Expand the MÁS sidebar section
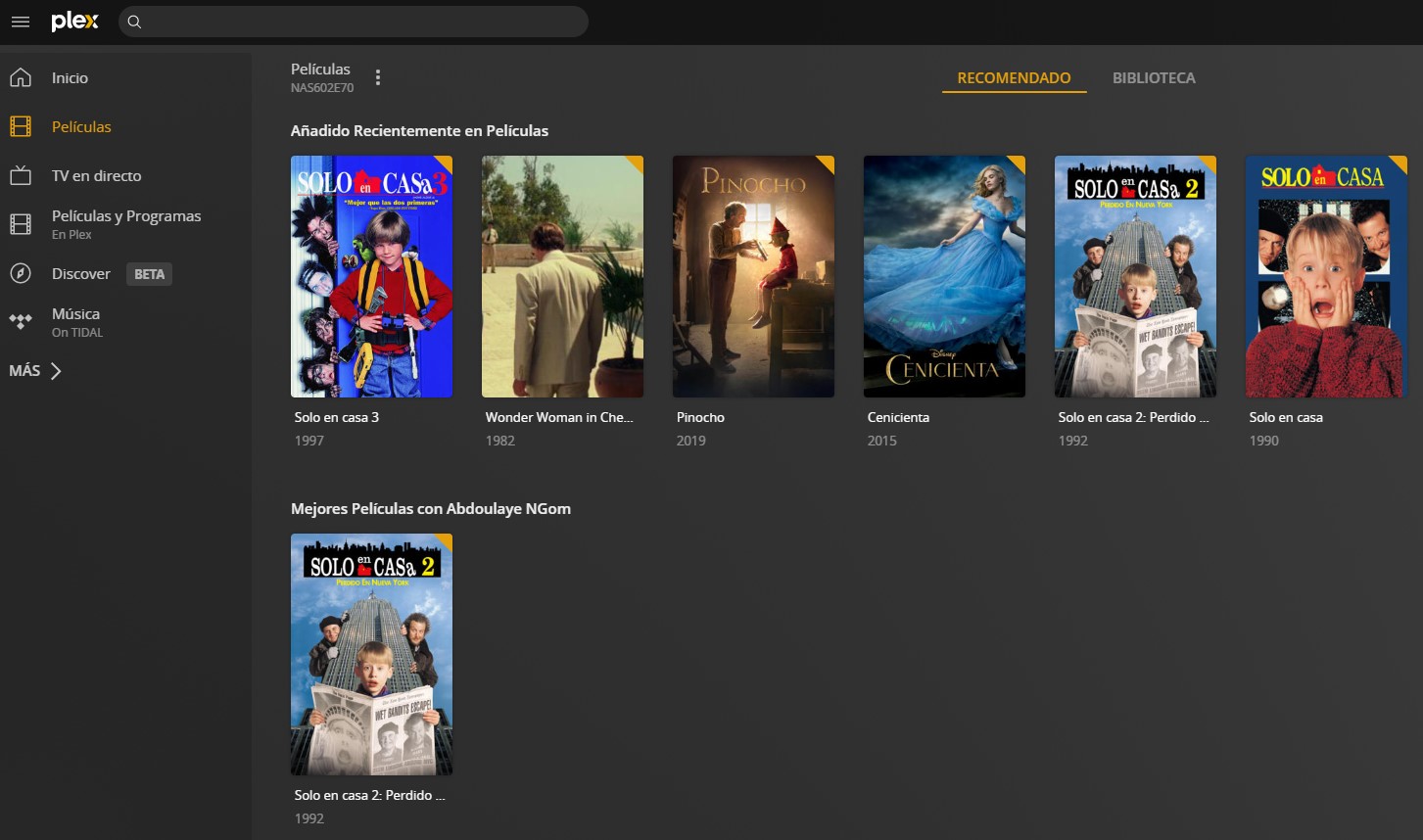The height and width of the screenshot is (840, 1423). coord(35,370)
